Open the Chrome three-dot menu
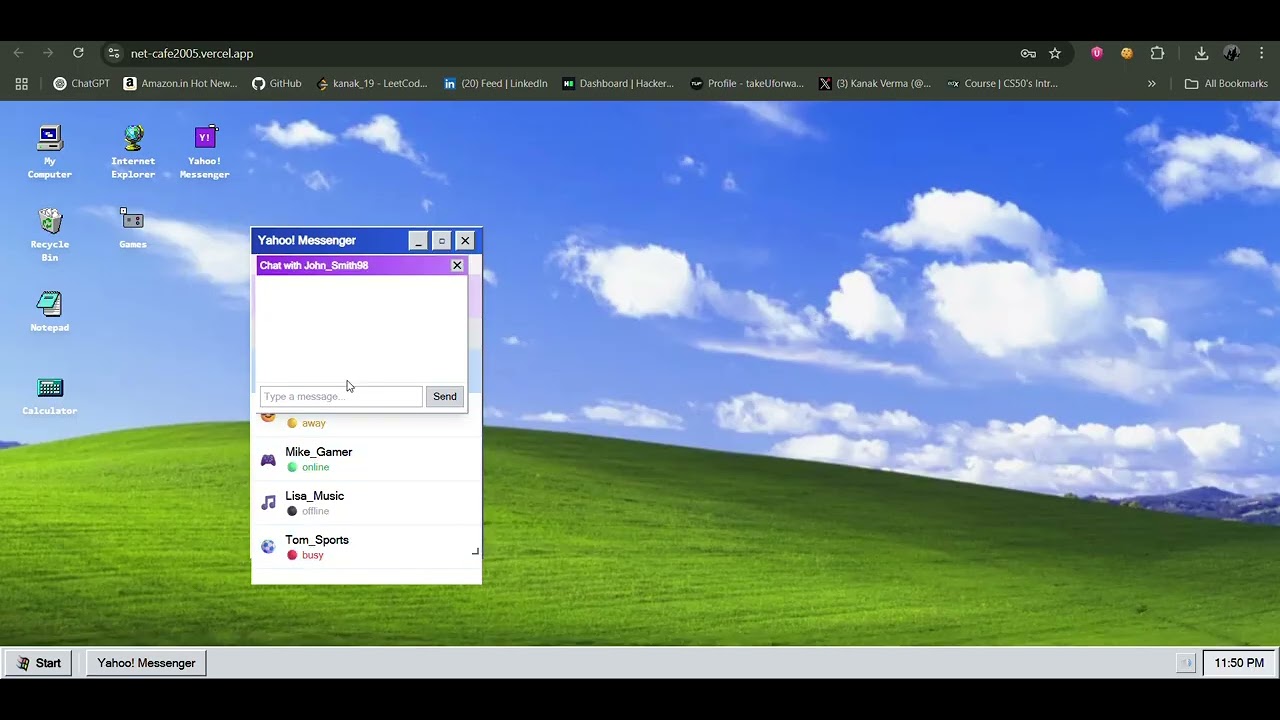The width and height of the screenshot is (1280, 720). pos(1262,53)
